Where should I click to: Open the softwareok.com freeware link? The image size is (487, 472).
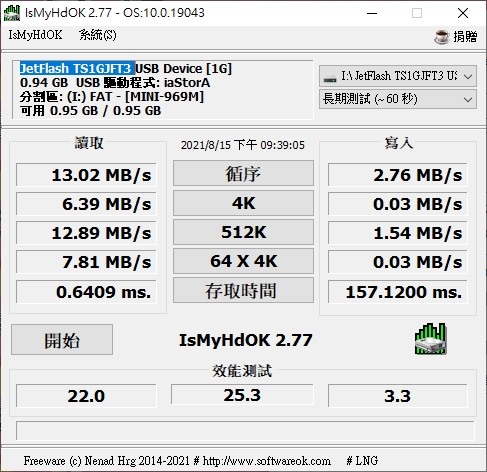point(267,461)
